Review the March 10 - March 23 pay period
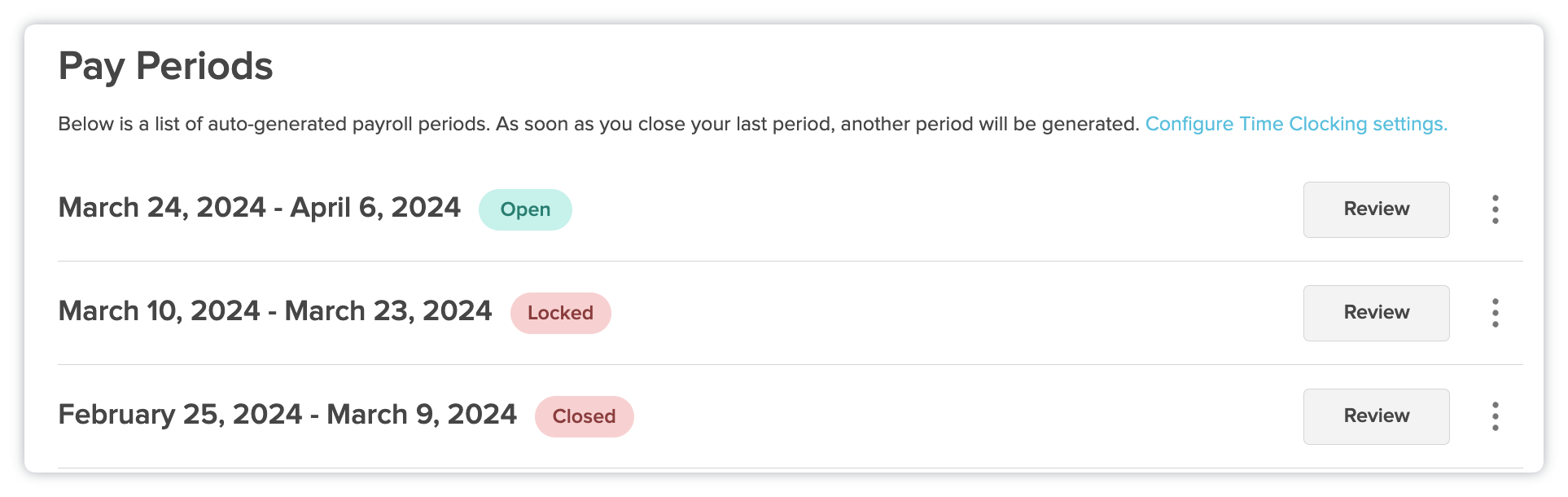Screen dimensions: 1568x497 (x=1376, y=313)
